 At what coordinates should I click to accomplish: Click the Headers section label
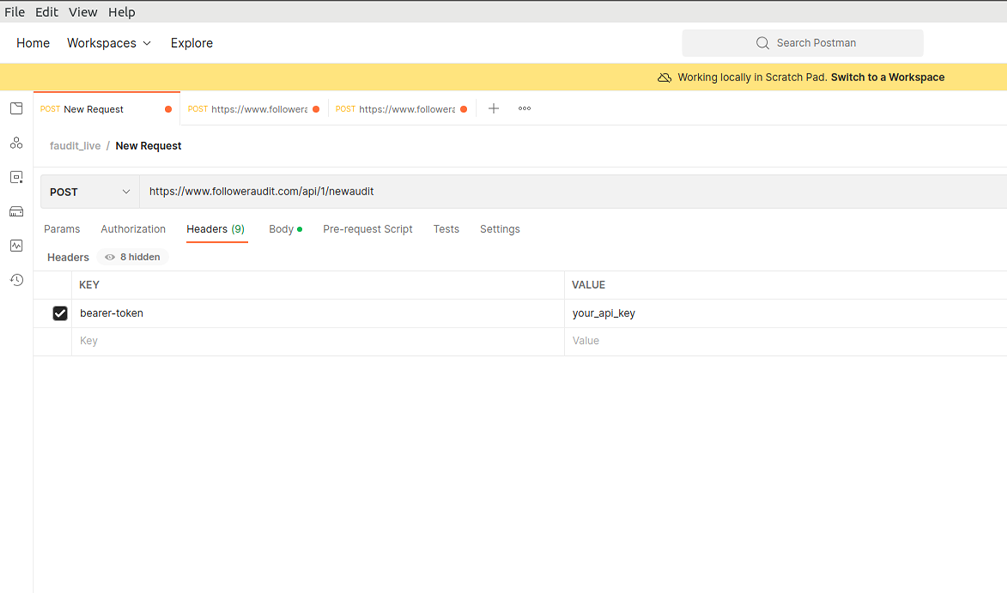tap(68, 257)
